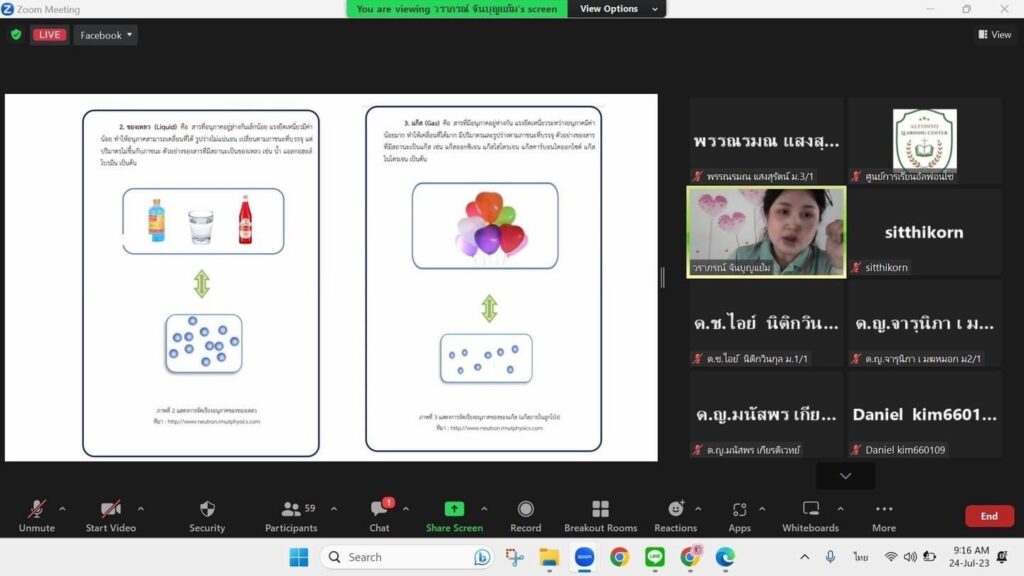Click the green Share Screen icon

[454, 510]
